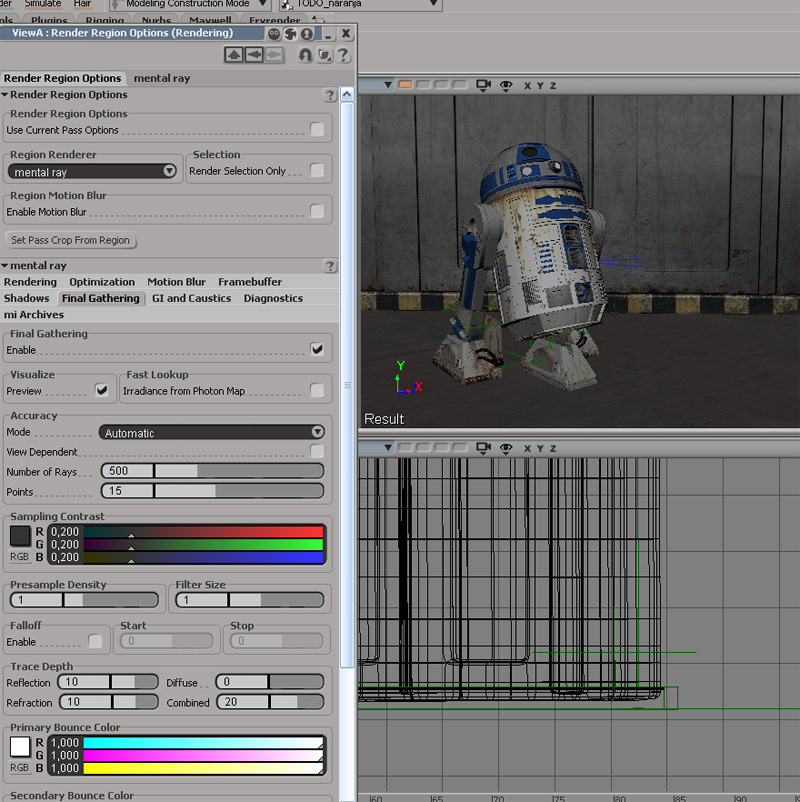Image resolution: width=800 pixels, height=802 pixels.
Task: Click the RGB label under Sampling Contrast swatch
Action: [x=19, y=556]
